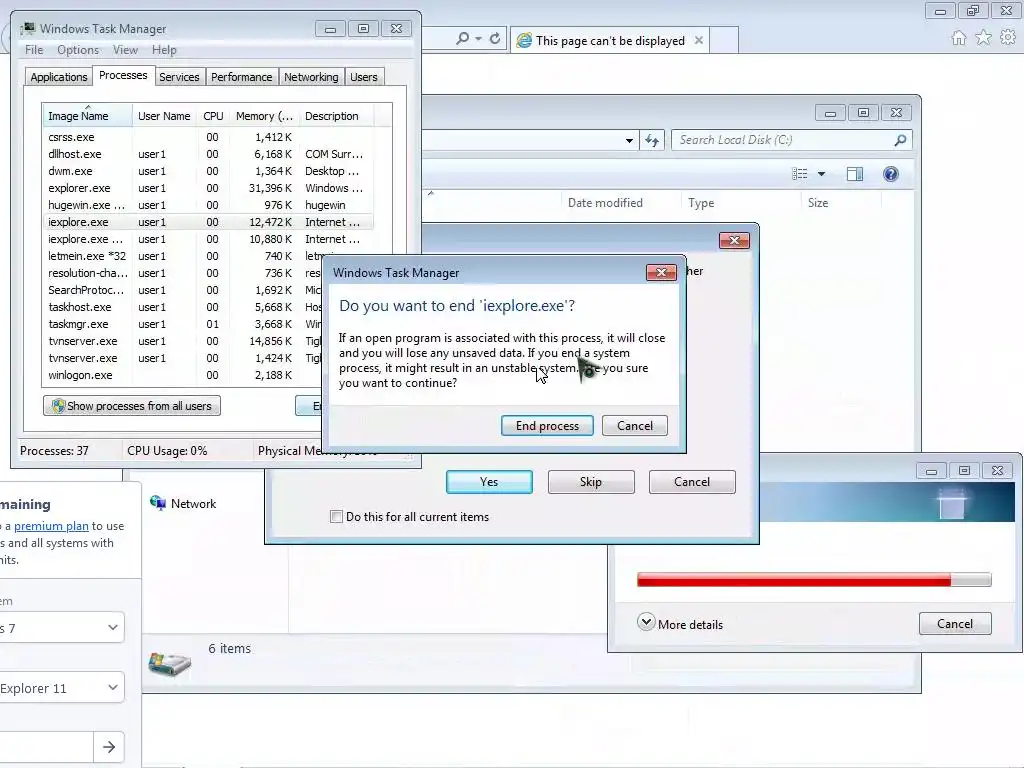Select Network in the Explorer navigation pane
This screenshot has height=768, width=1024.
(184, 504)
